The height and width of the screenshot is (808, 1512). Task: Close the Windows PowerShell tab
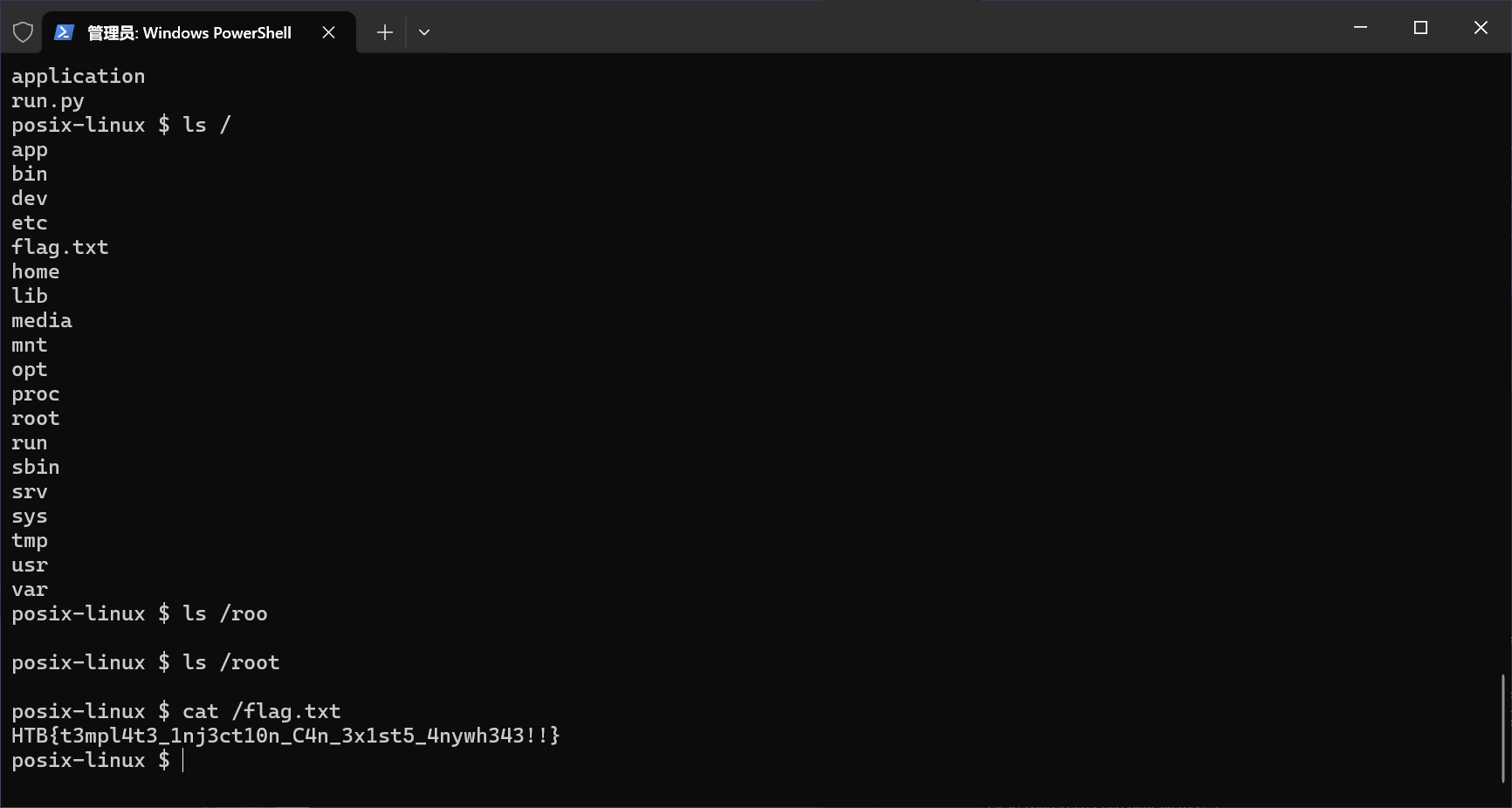coord(328,32)
